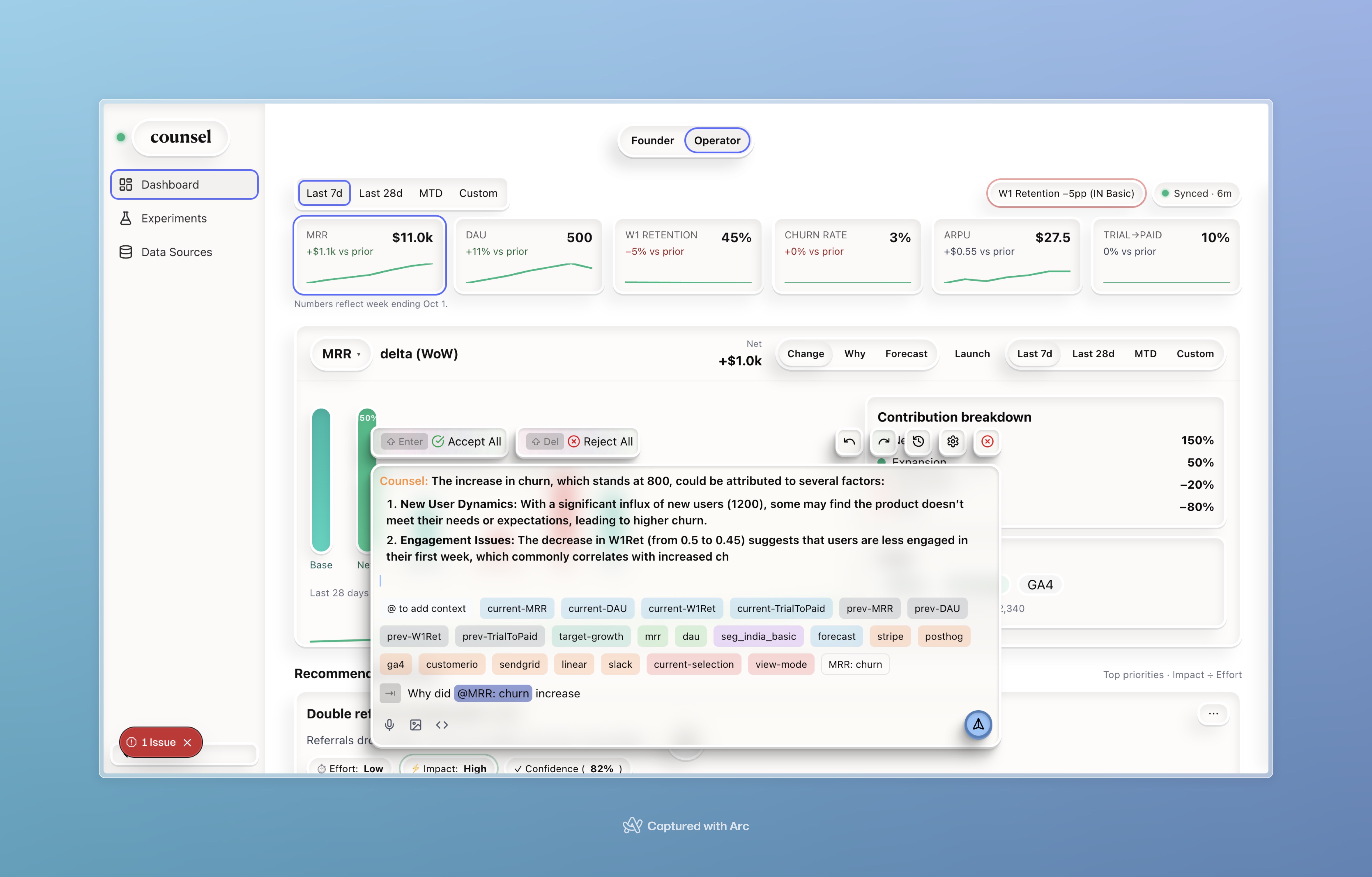1372x877 pixels.
Task: Open the chat settings gear icon
Action: click(x=953, y=442)
